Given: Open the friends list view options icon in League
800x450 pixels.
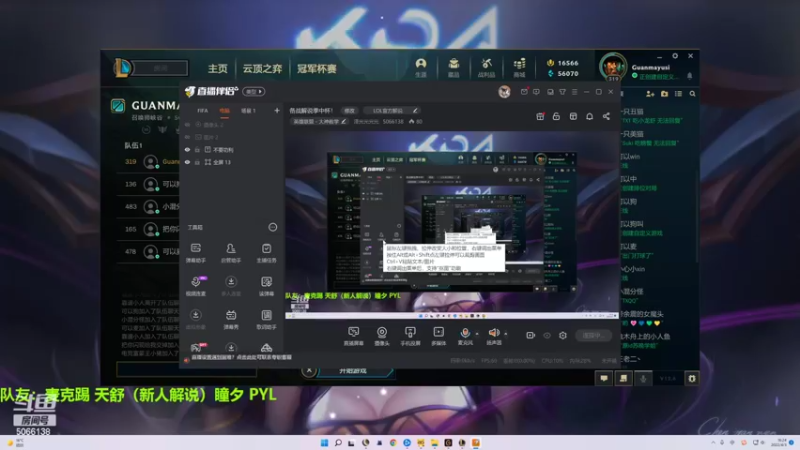Looking at the screenshot, I should point(678,94).
